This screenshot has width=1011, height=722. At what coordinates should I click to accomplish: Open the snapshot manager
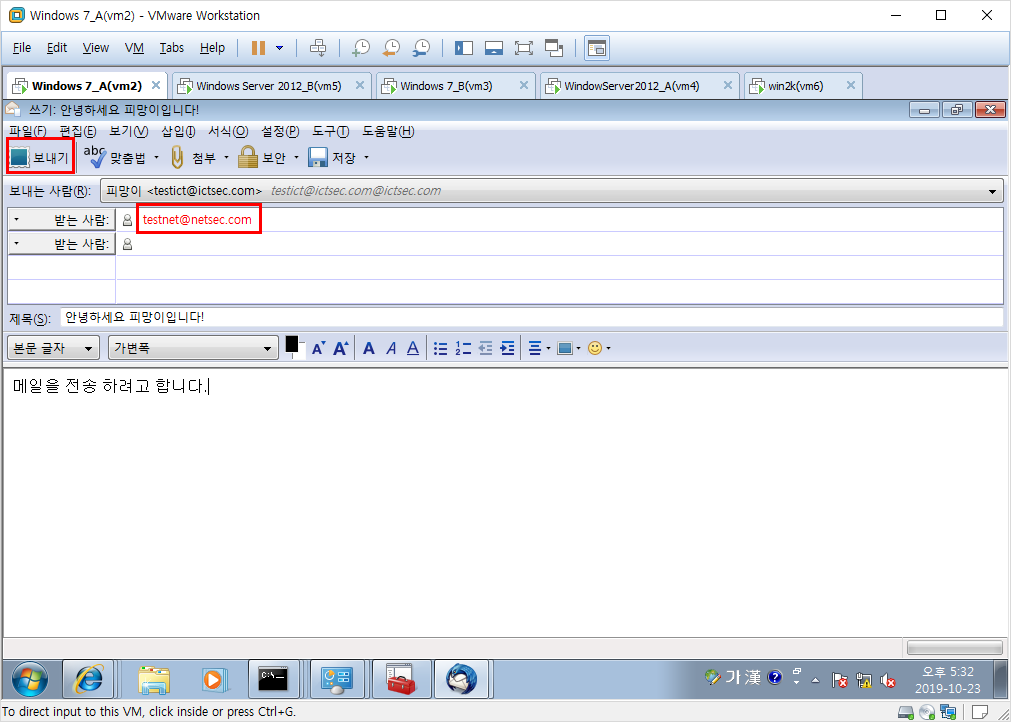422,48
